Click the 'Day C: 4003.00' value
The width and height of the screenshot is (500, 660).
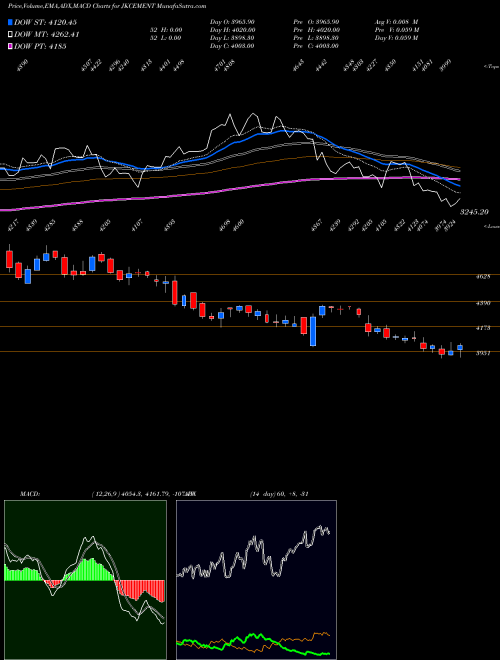[232, 46]
